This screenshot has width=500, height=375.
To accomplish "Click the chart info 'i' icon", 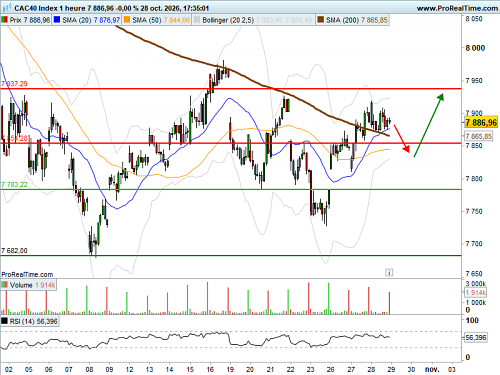I will pos(389,273).
